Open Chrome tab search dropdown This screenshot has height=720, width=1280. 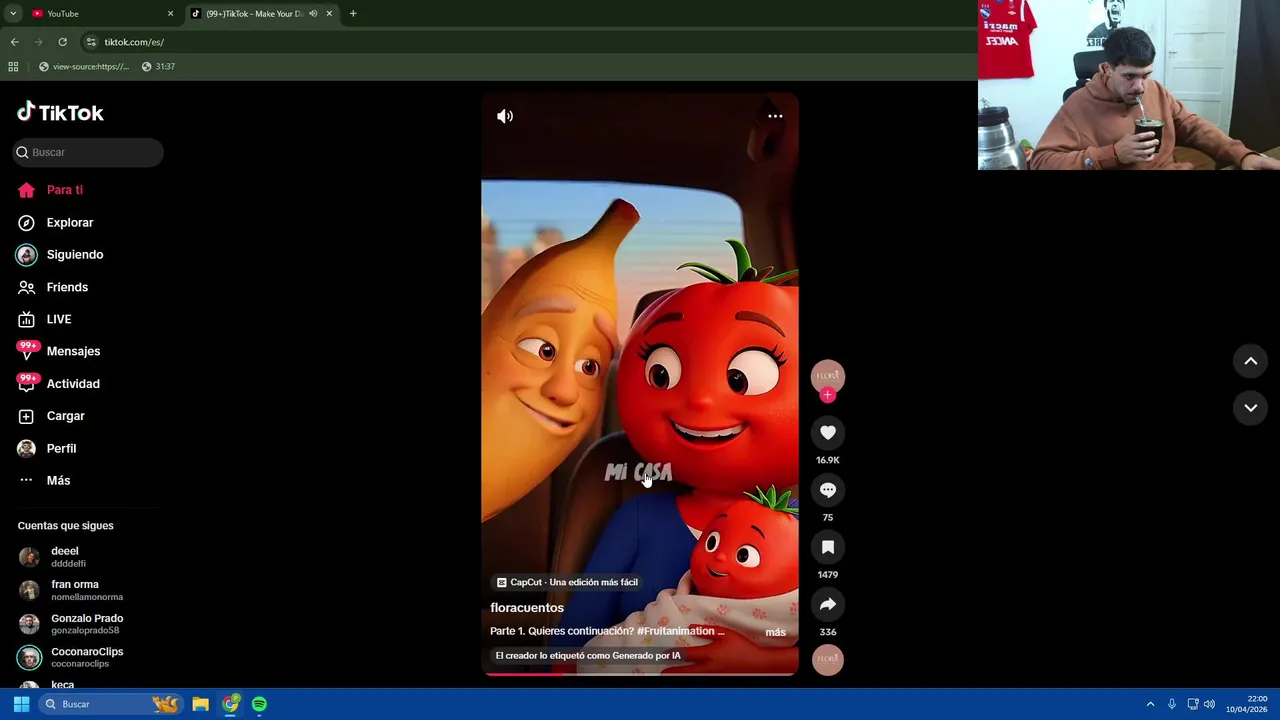point(13,14)
